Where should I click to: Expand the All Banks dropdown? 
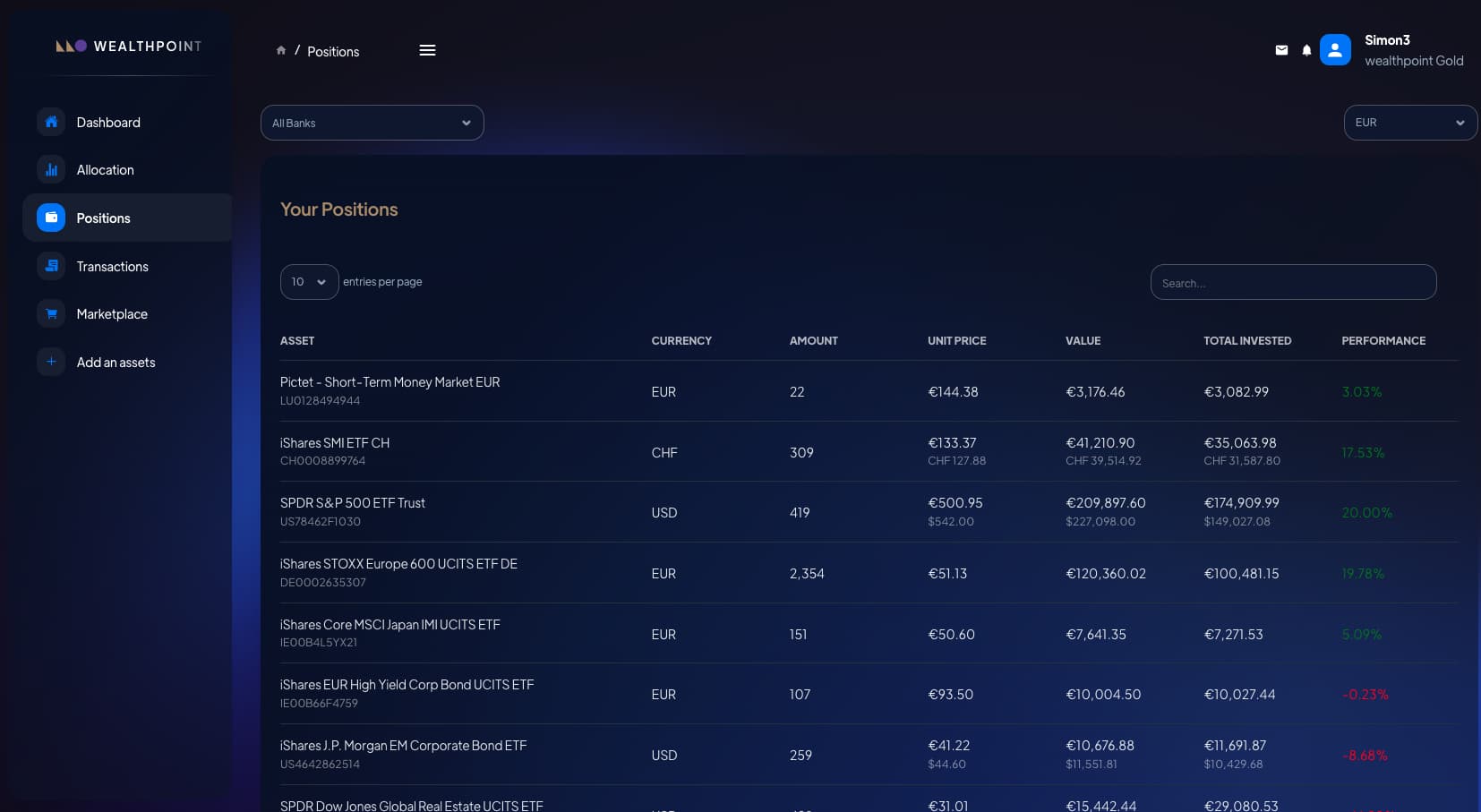coord(372,123)
